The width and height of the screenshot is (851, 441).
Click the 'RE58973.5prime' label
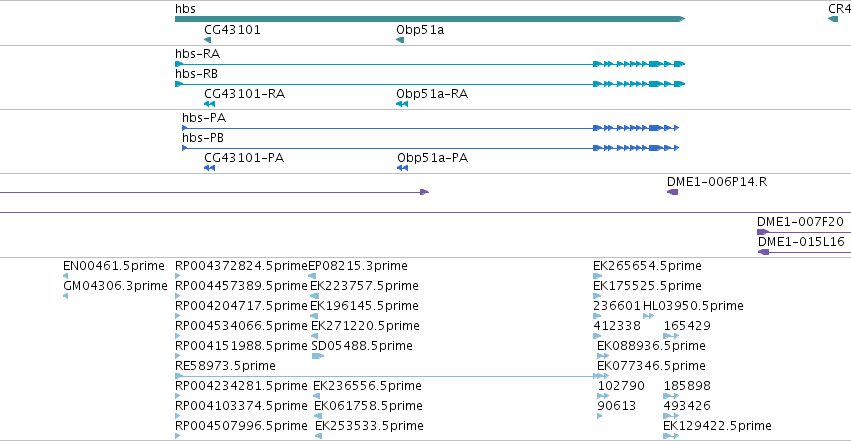point(225,366)
